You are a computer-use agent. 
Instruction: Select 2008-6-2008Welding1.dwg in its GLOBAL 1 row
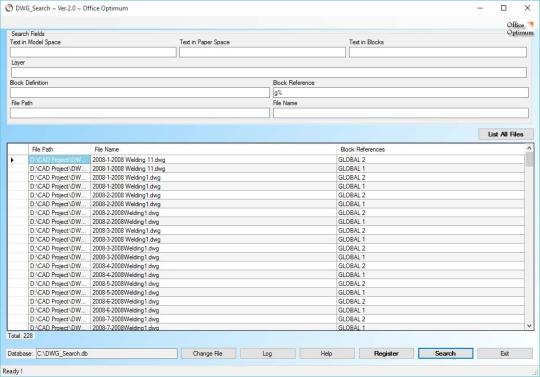pyautogui.click(x=213, y=310)
